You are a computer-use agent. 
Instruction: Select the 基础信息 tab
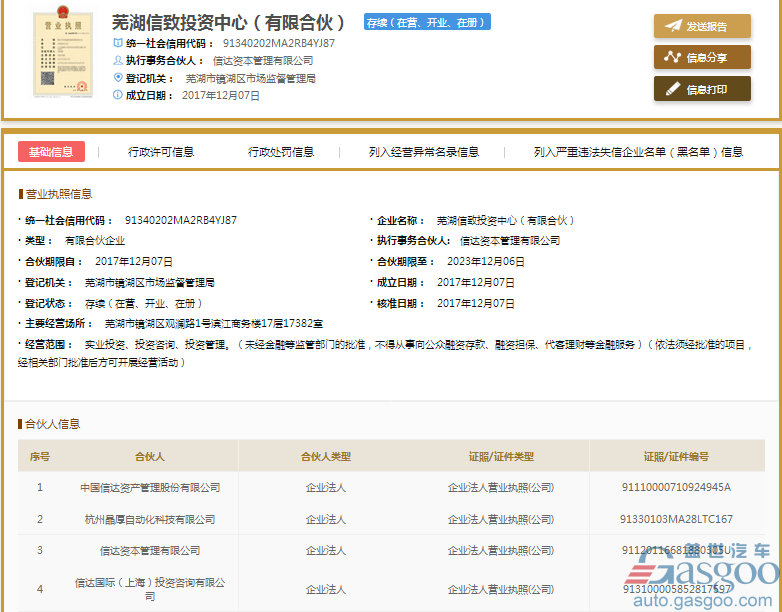[x=51, y=152]
